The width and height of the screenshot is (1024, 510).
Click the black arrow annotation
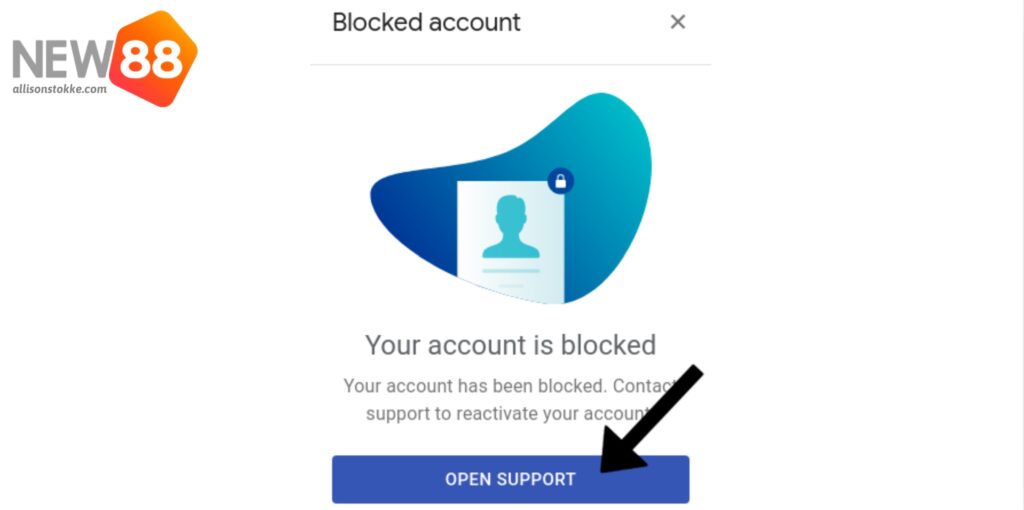[652, 419]
